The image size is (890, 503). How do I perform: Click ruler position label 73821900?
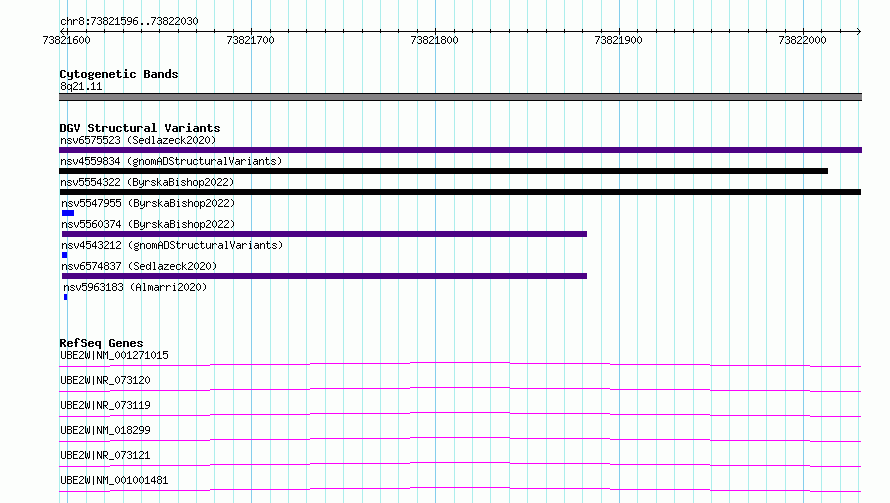coord(618,40)
